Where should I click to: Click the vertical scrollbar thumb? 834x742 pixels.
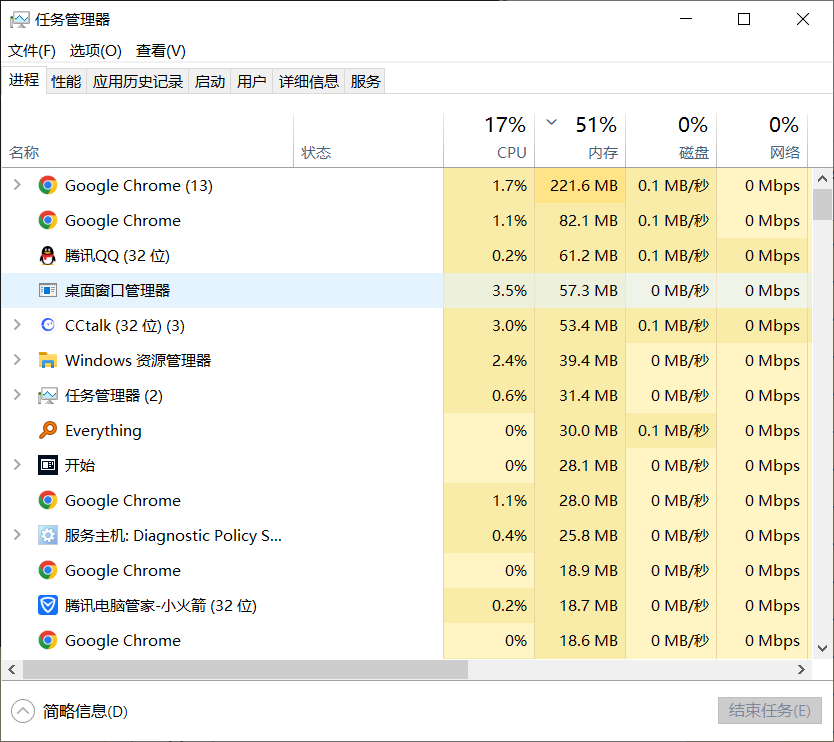(822, 205)
